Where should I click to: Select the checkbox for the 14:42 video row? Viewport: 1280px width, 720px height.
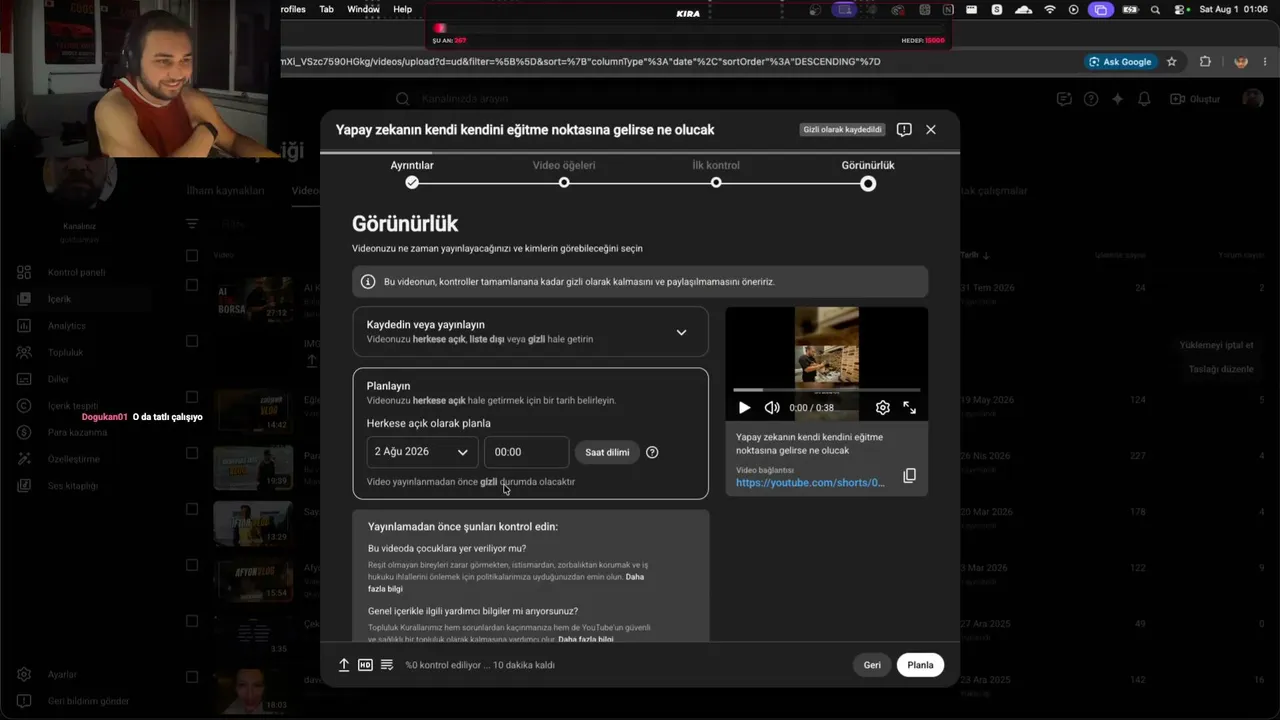coord(192,397)
